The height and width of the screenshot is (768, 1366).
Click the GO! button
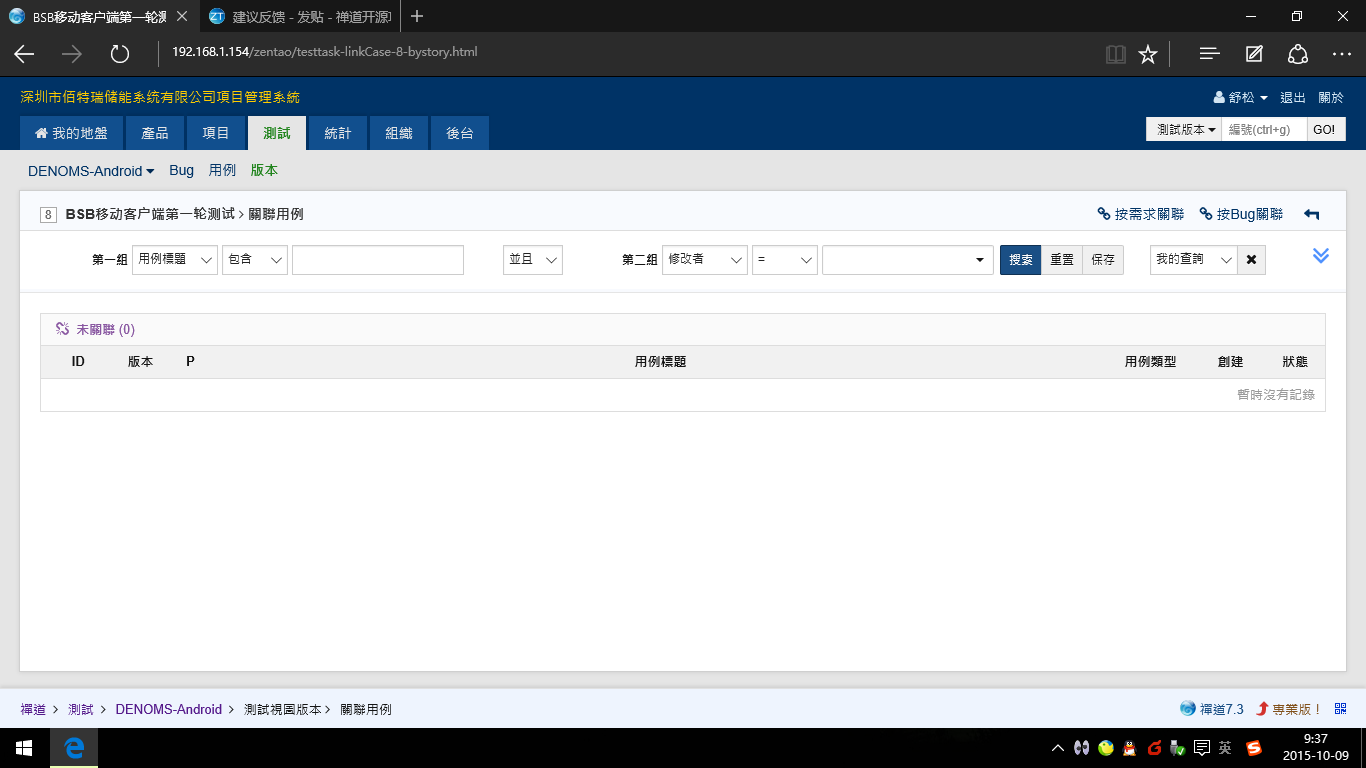[x=1326, y=129]
